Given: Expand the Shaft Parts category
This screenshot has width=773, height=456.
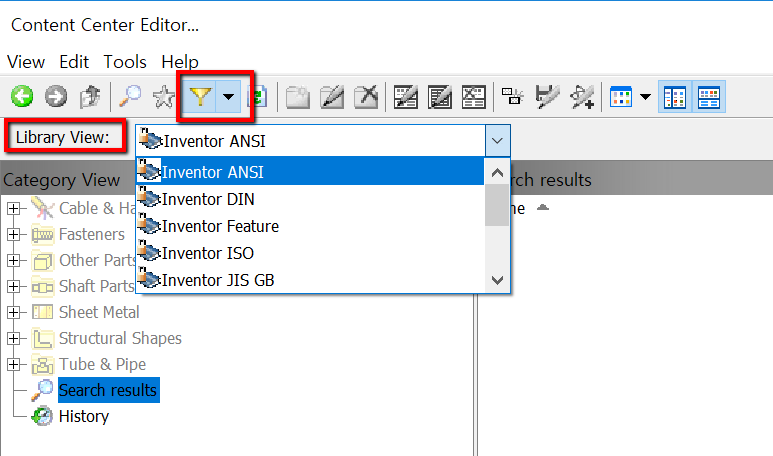Looking at the screenshot, I should coord(14,286).
